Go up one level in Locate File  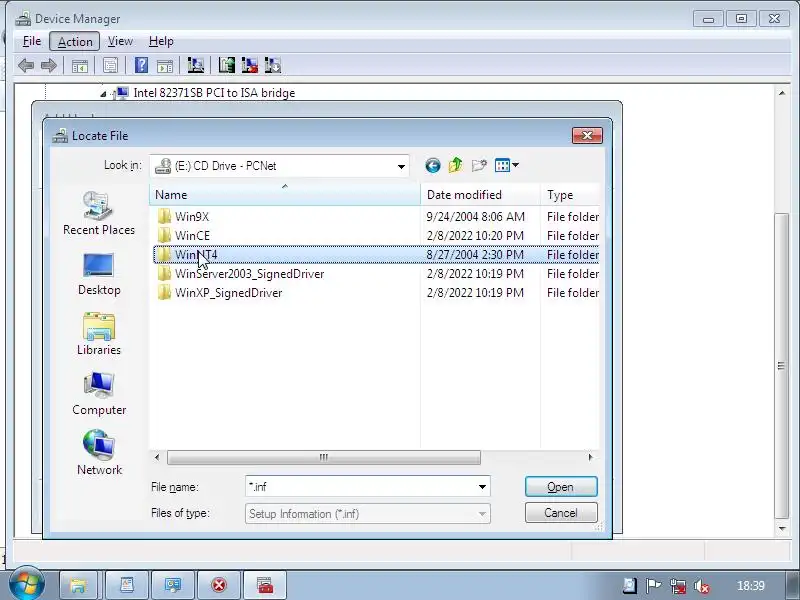[x=455, y=165]
